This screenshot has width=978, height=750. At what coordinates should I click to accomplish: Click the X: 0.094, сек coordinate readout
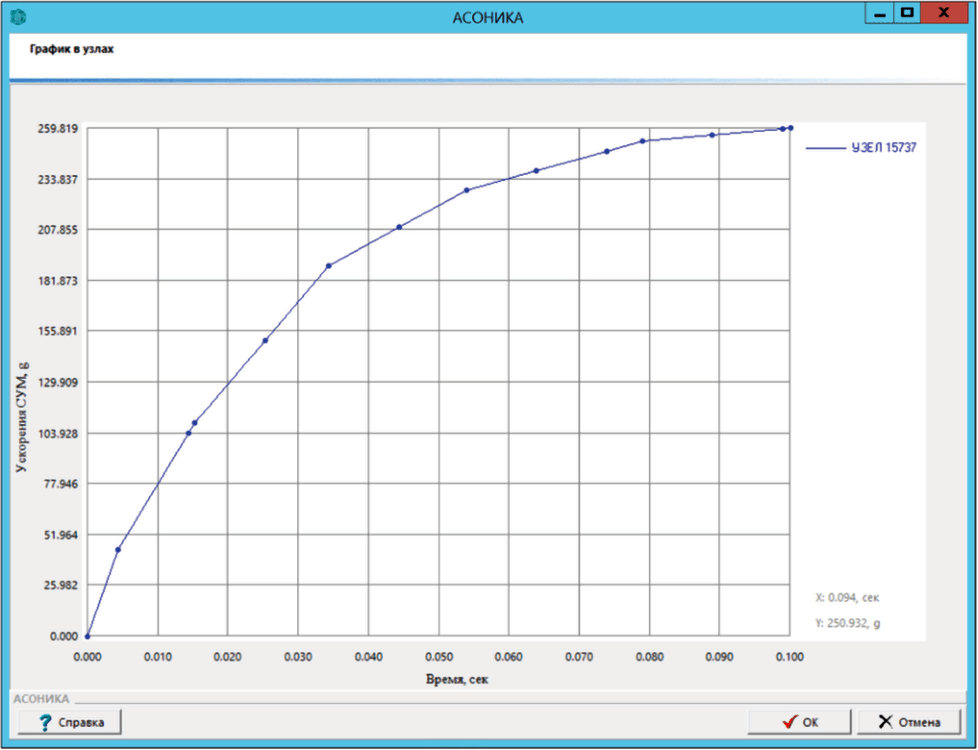click(847, 598)
